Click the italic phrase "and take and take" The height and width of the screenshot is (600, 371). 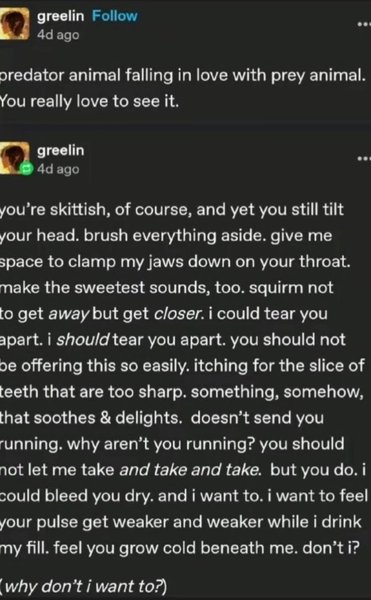click(x=190, y=470)
